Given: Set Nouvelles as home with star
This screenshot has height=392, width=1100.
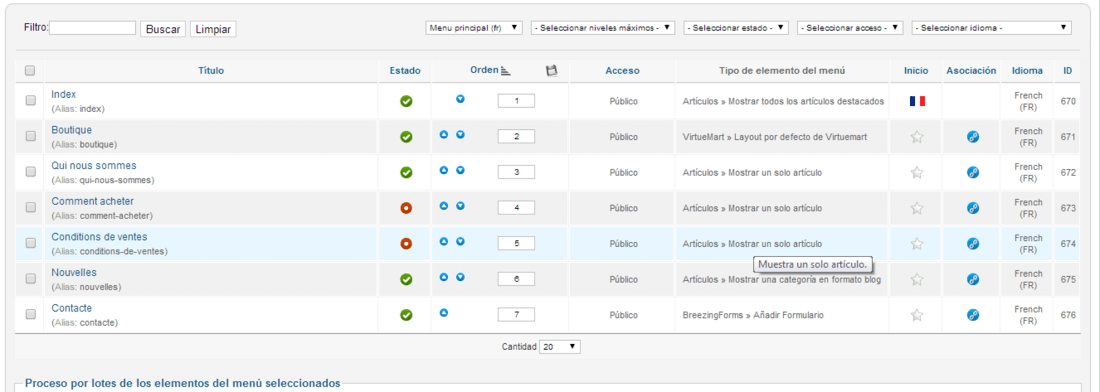Looking at the screenshot, I should (916, 279).
